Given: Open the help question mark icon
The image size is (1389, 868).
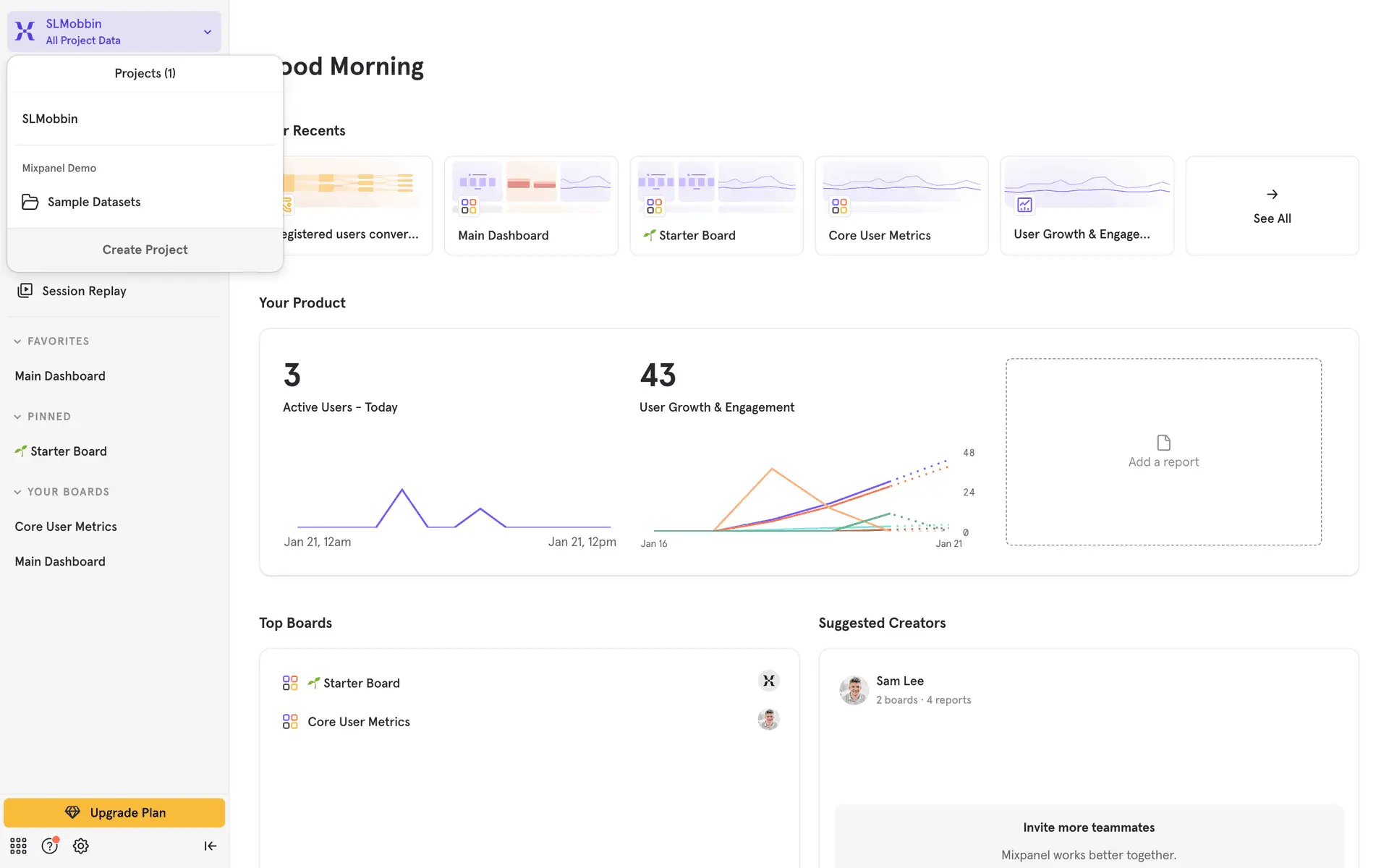Looking at the screenshot, I should tap(49, 846).
